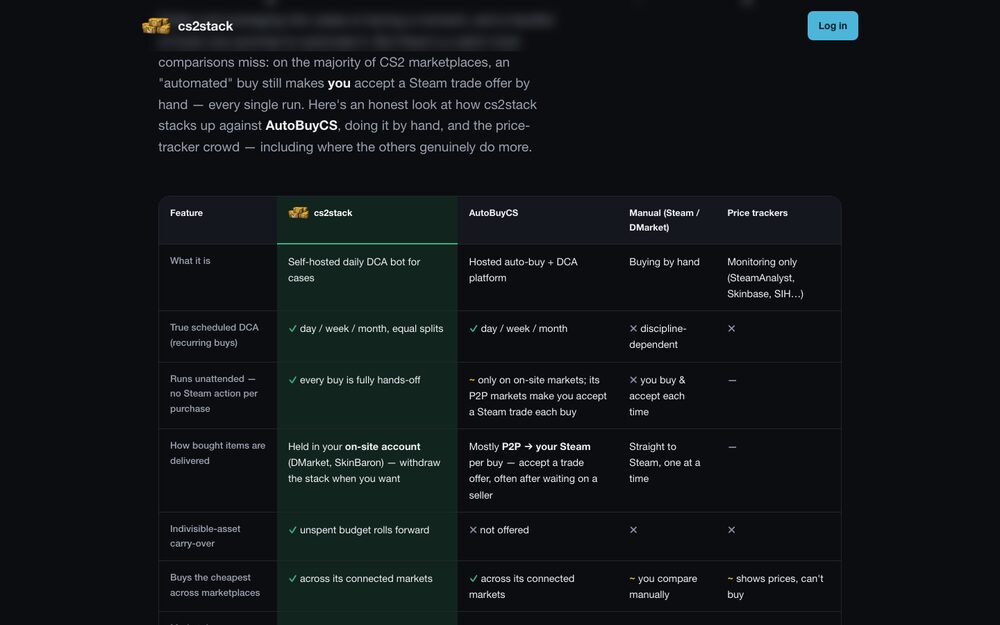Click 'you compare manually' cell
The width and height of the screenshot is (1000, 625).
(x=663, y=586)
